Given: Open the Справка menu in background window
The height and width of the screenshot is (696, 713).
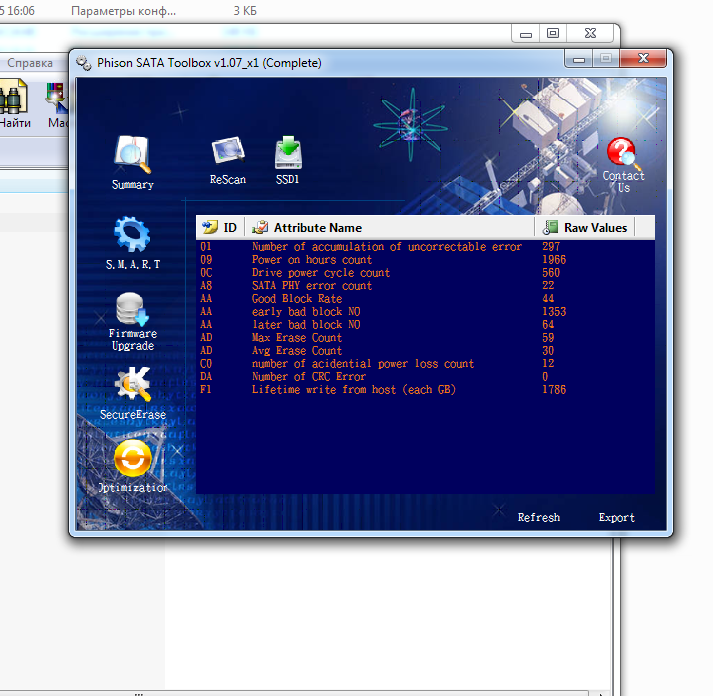Looking at the screenshot, I should pyautogui.click(x=30, y=63).
